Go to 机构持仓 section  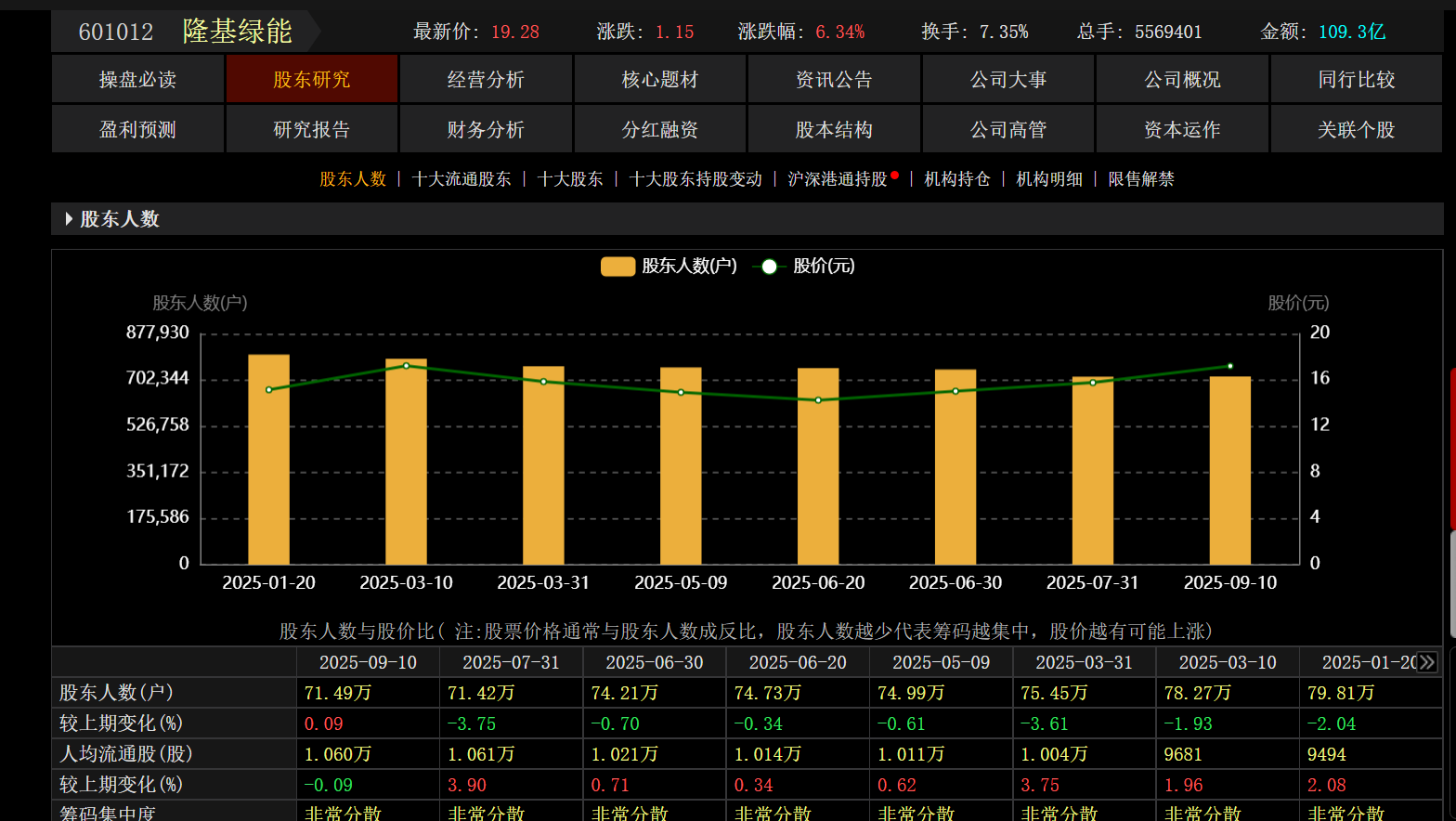pos(957,179)
